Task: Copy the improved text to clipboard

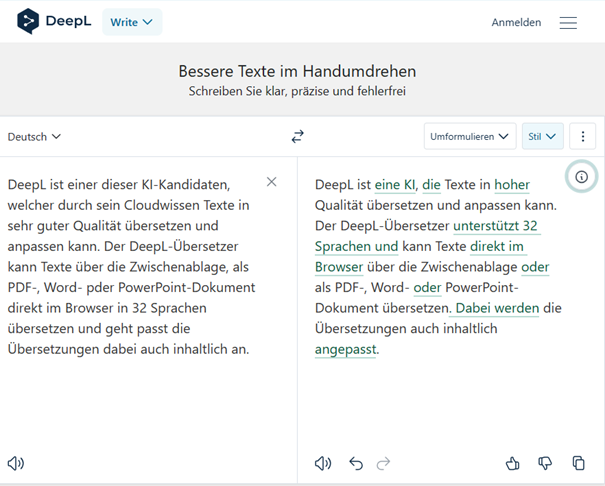Action: 578,463
